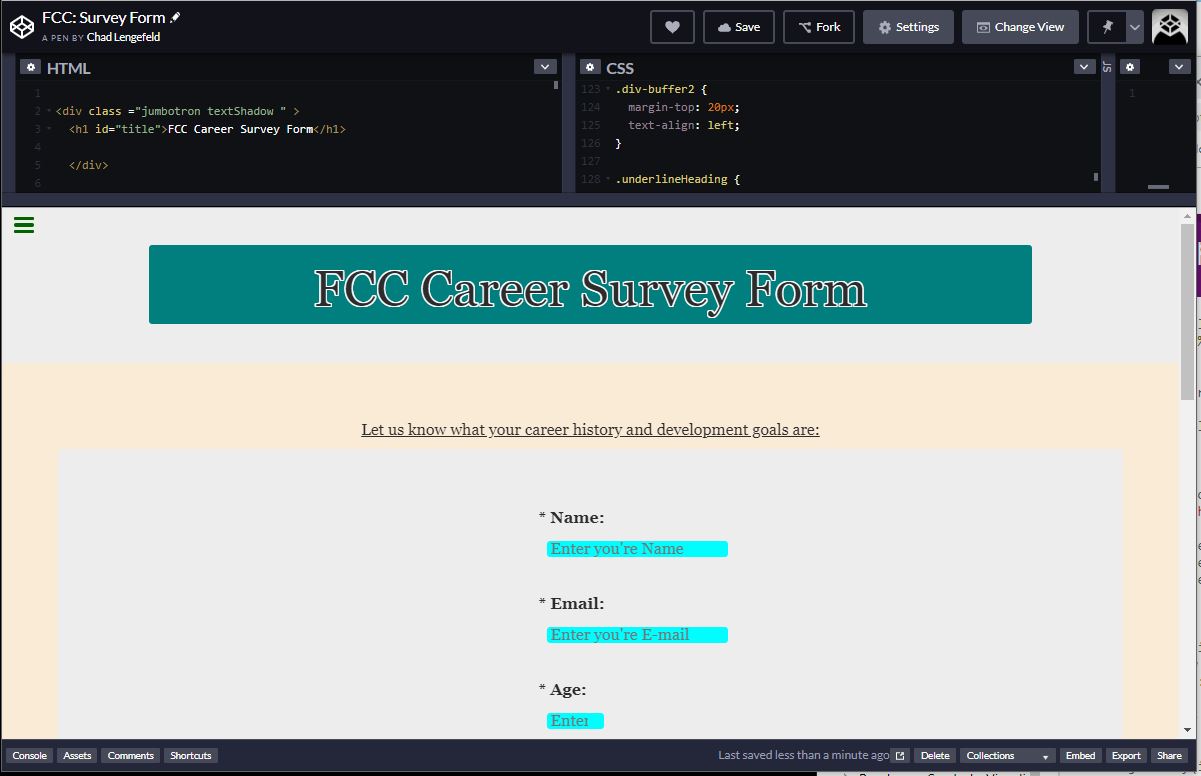Fold the CSS line 123 code arrow

pos(608,90)
